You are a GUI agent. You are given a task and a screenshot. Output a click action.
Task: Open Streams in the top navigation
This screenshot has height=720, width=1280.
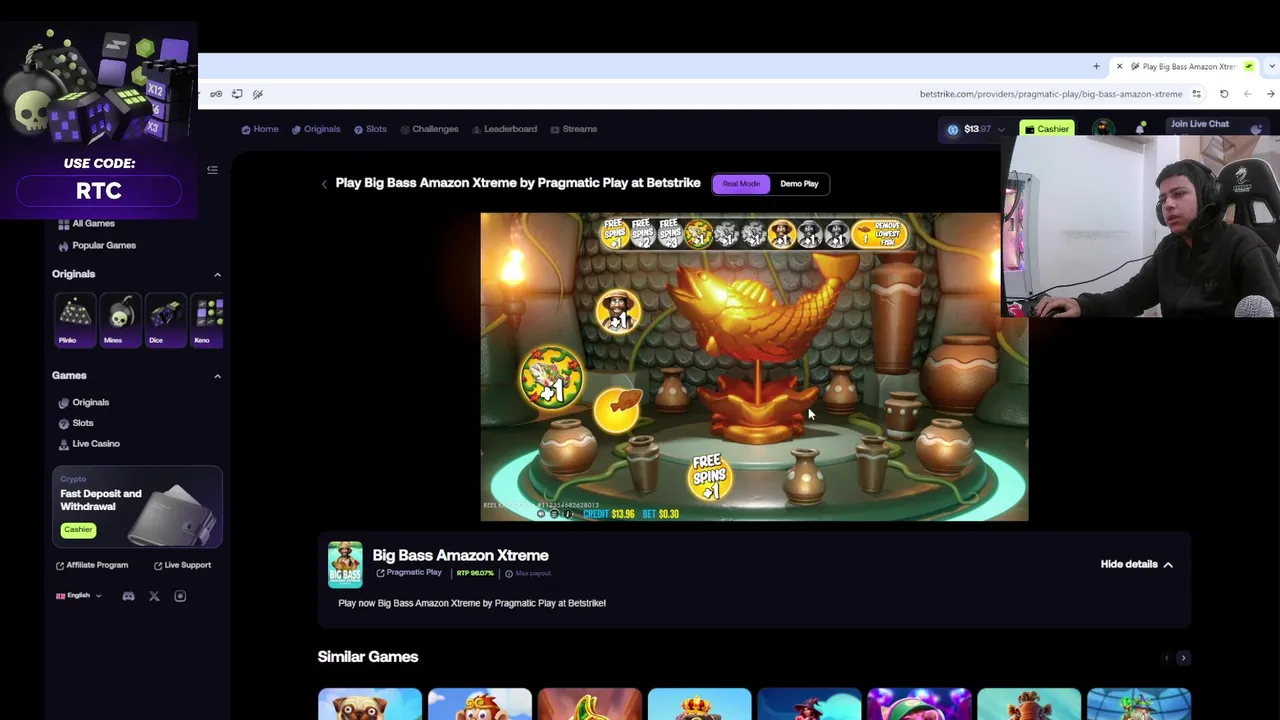[x=574, y=129]
